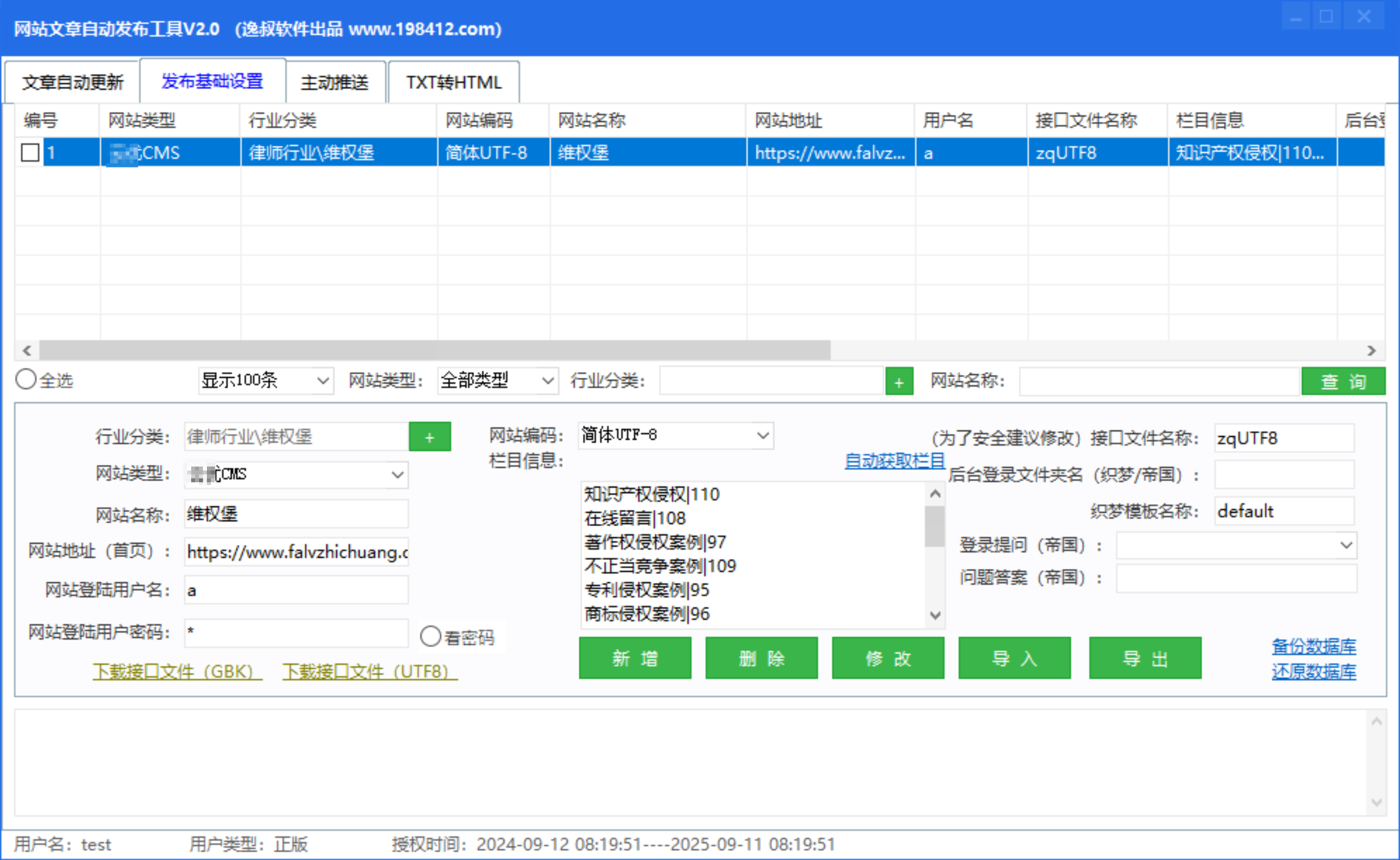The height and width of the screenshot is (860, 1400).
Task: Click the 自动获取栏目 link
Action: pos(895,461)
